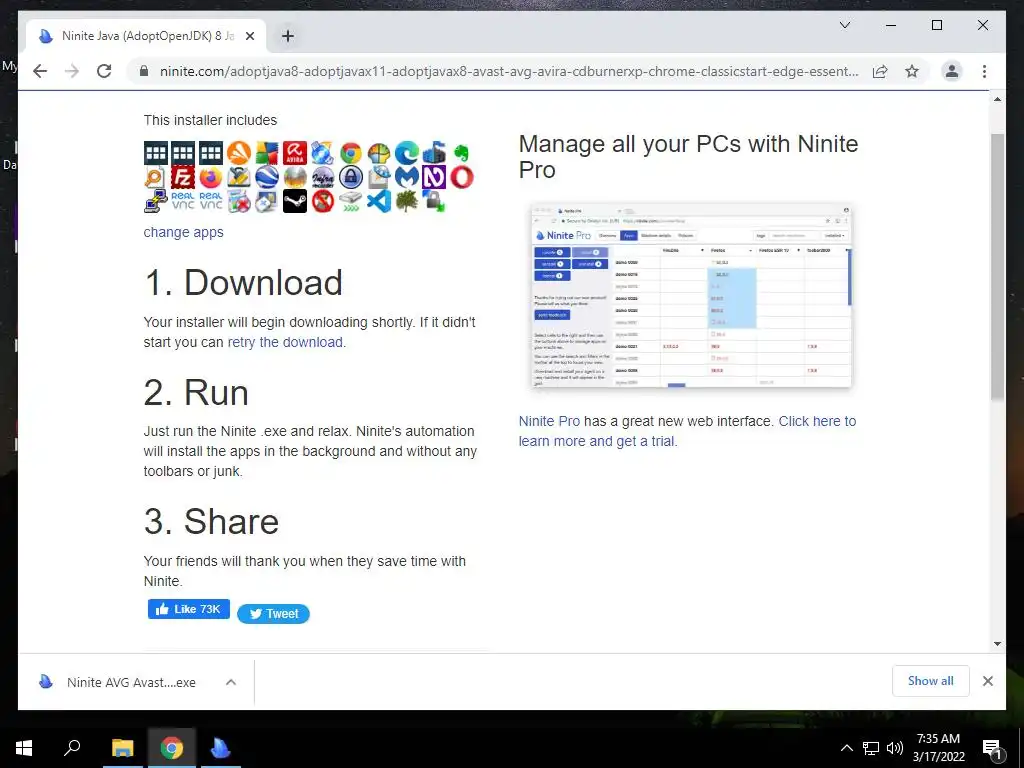Image resolution: width=1024 pixels, height=768 pixels.
Task: Click the Revo Uninstaller icon
Action: click(238, 200)
